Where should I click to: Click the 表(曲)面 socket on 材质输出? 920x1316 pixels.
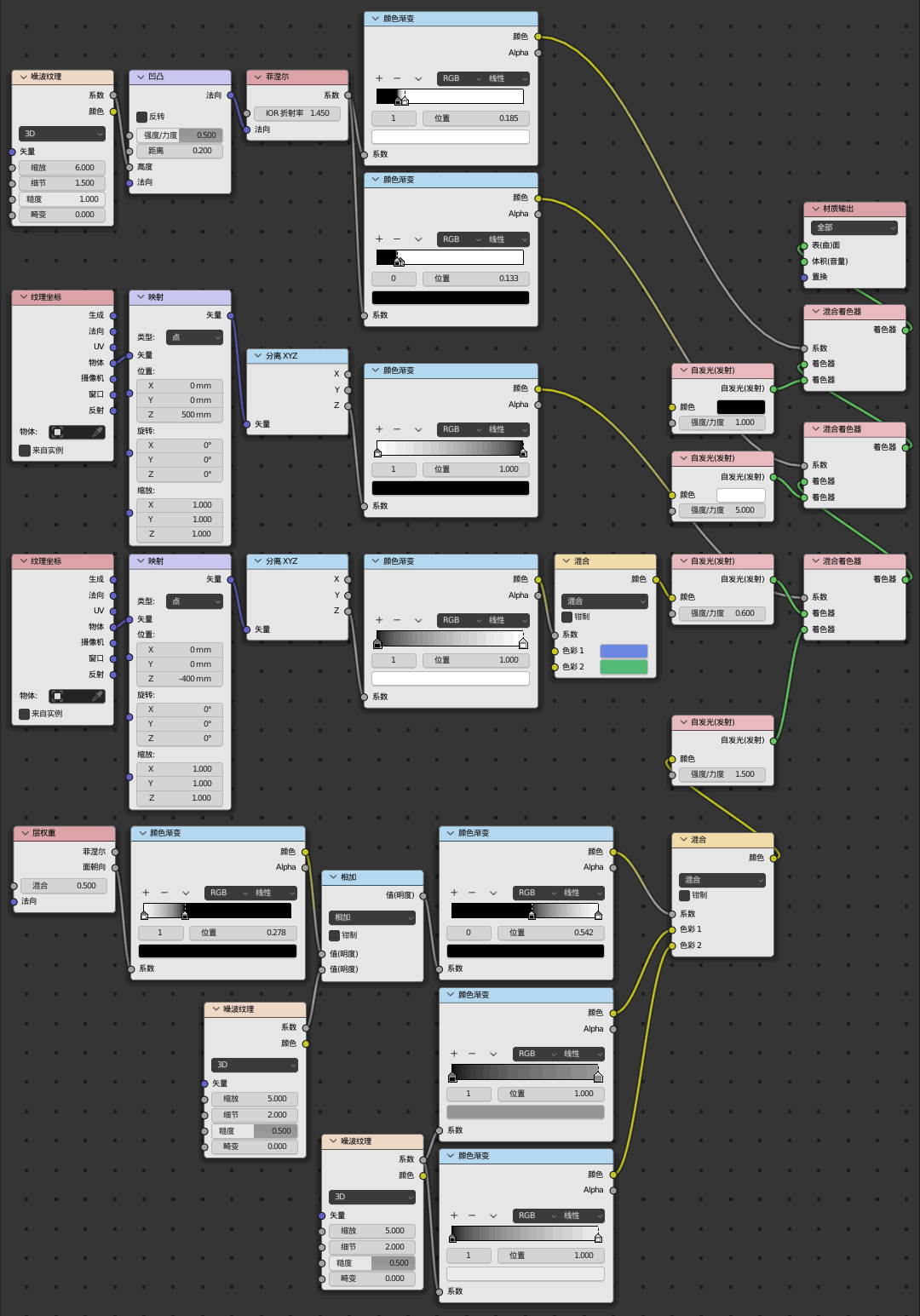tap(804, 245)
